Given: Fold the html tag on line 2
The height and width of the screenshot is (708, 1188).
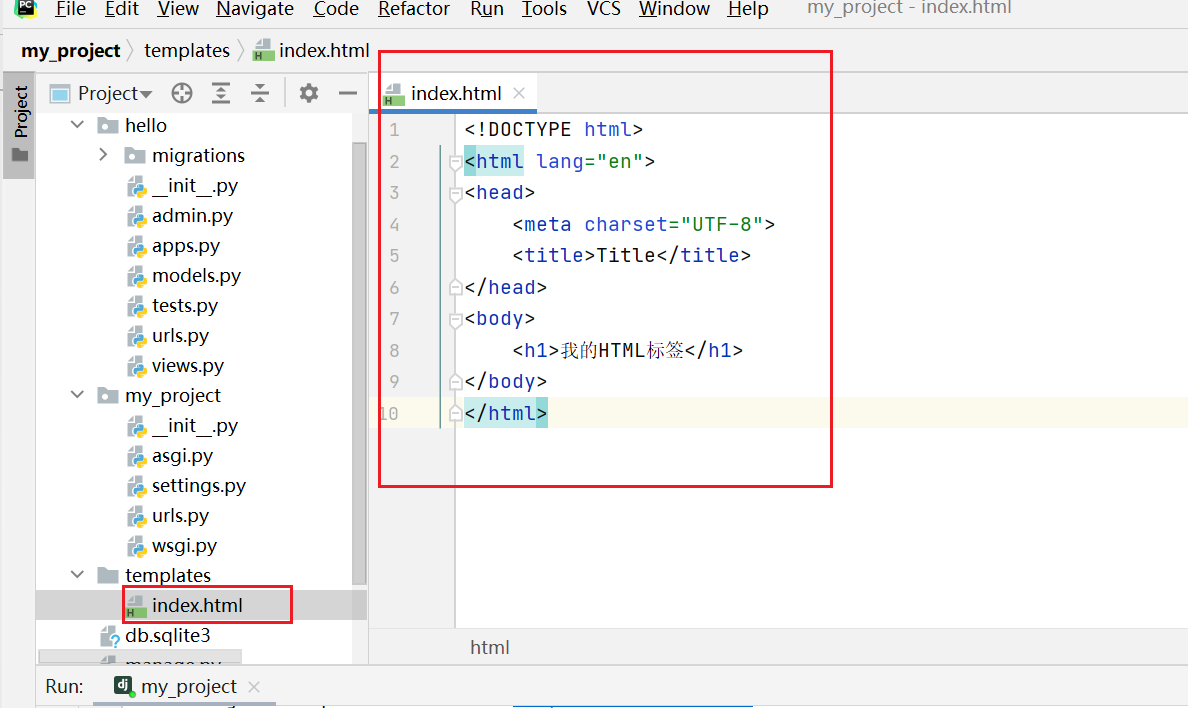Looking at the screenshot, I should point(455,161).
